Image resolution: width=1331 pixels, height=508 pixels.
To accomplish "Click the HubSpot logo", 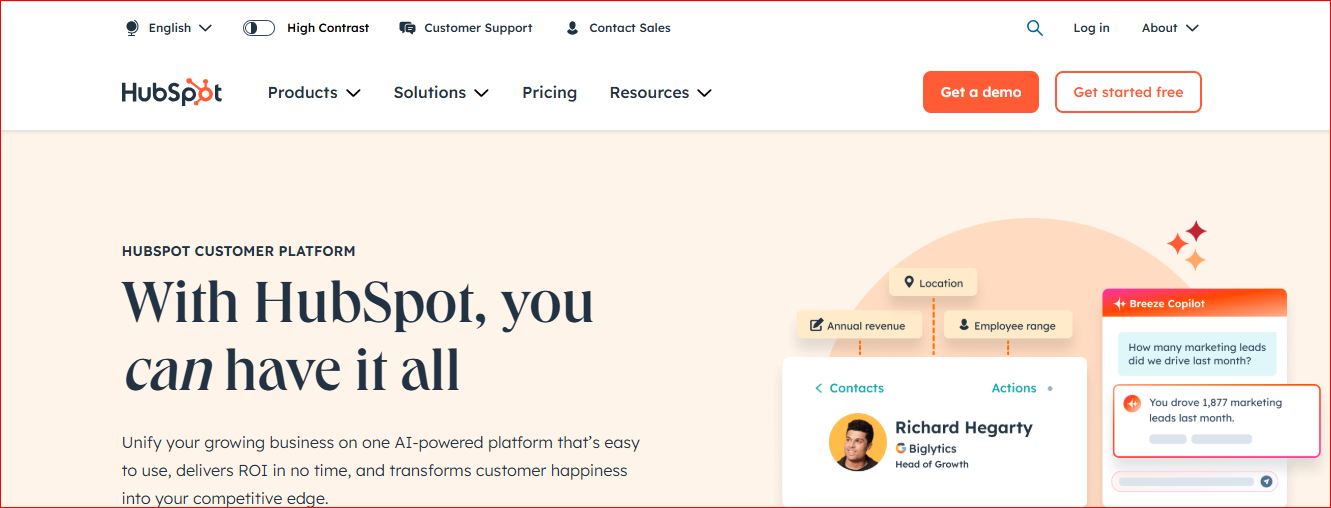I will [x=172, y=92].
